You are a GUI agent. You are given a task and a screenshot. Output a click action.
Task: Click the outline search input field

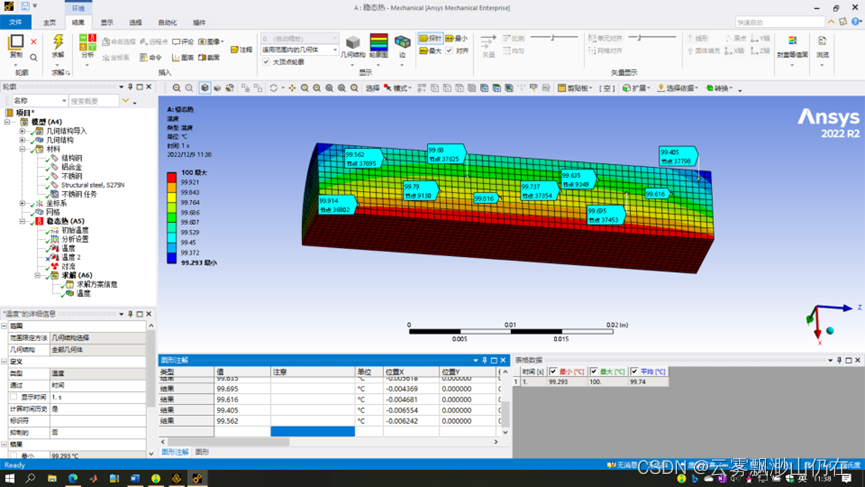92,101
